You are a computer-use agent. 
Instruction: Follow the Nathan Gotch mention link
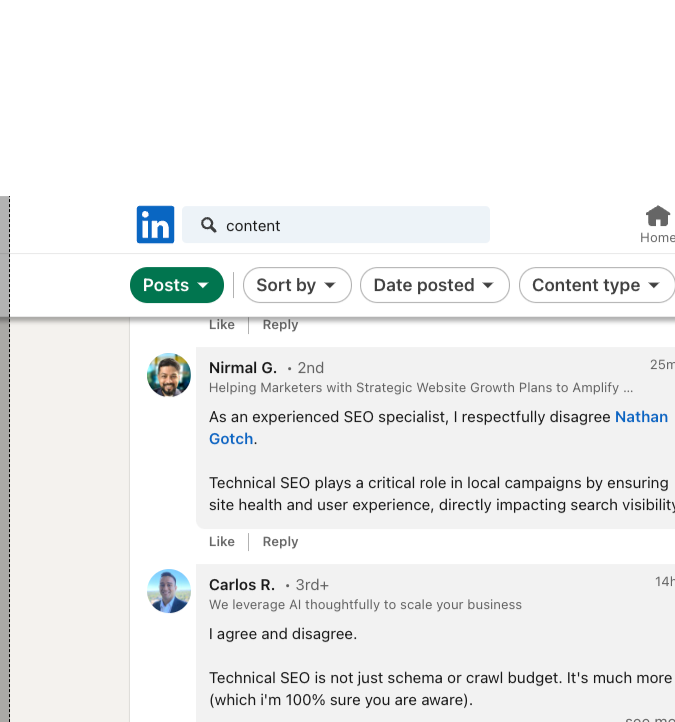click(x=641, y=417)
